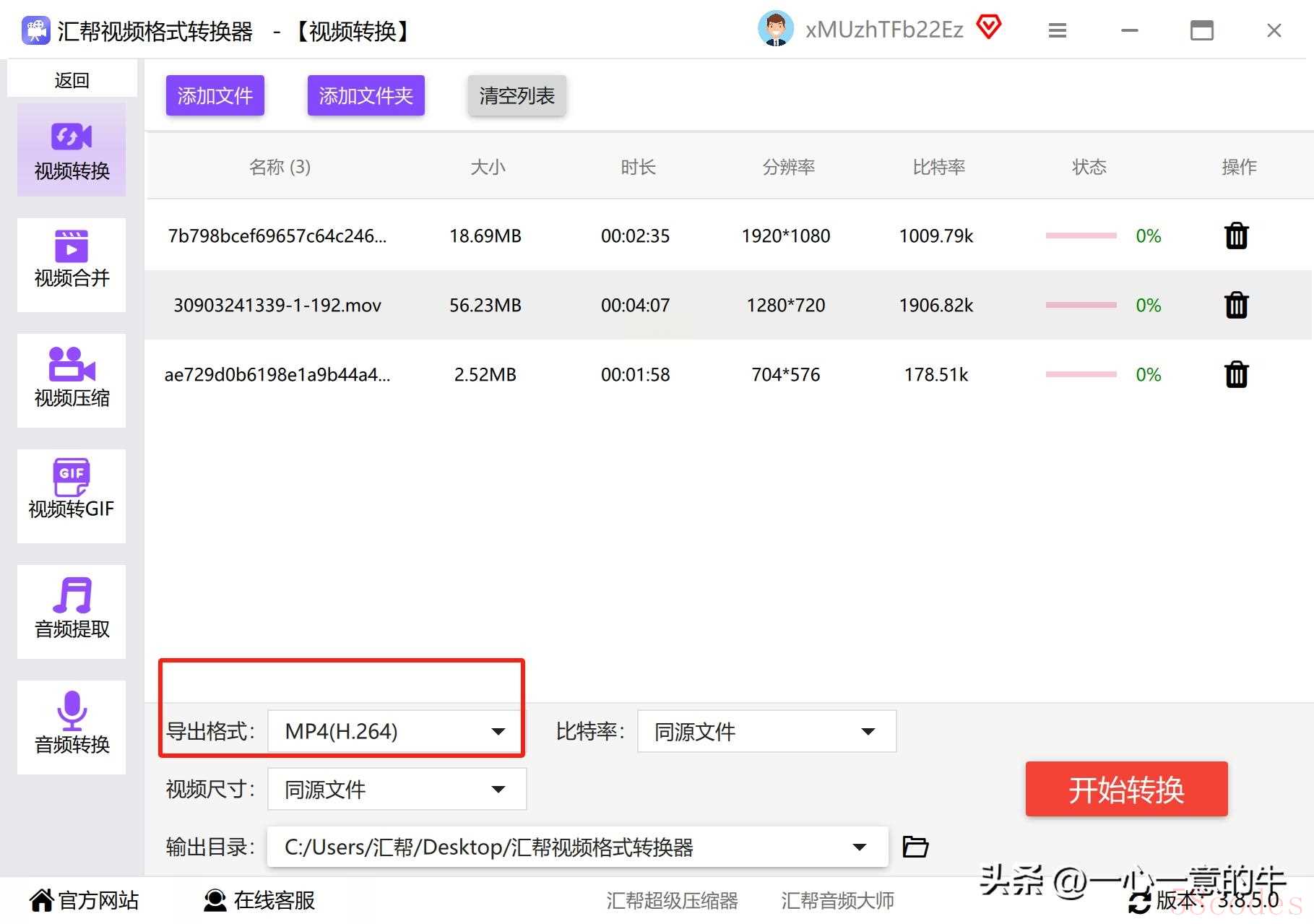Open the hamburger menu in title bar
Image resolution: width=1314 pixels, height=924 pixels.
point(1058,30)
